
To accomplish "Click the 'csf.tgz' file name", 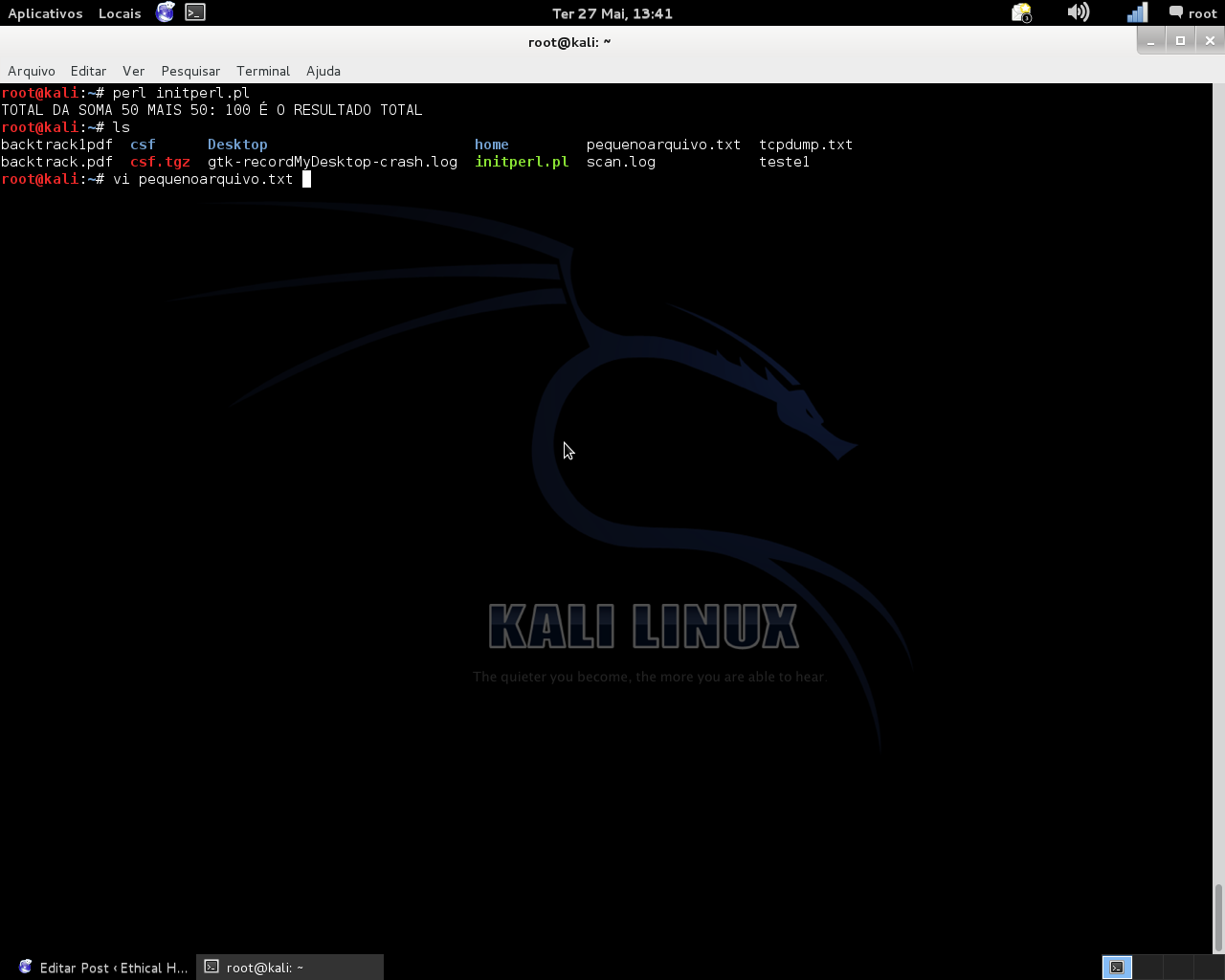I will [x=160, y=162].
